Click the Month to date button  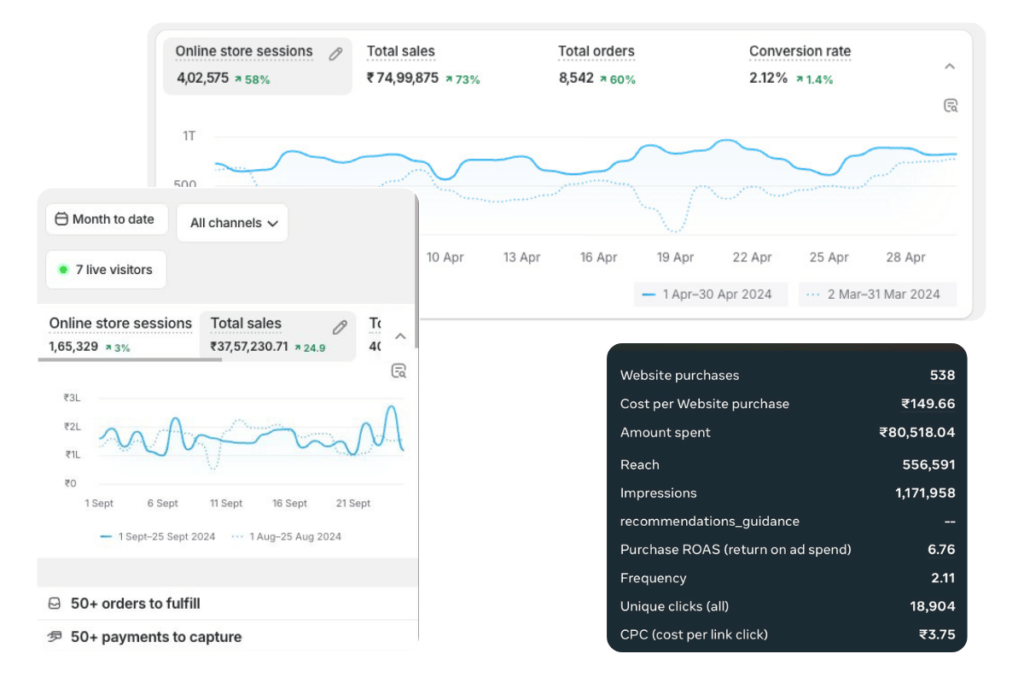tap(105, 219)
